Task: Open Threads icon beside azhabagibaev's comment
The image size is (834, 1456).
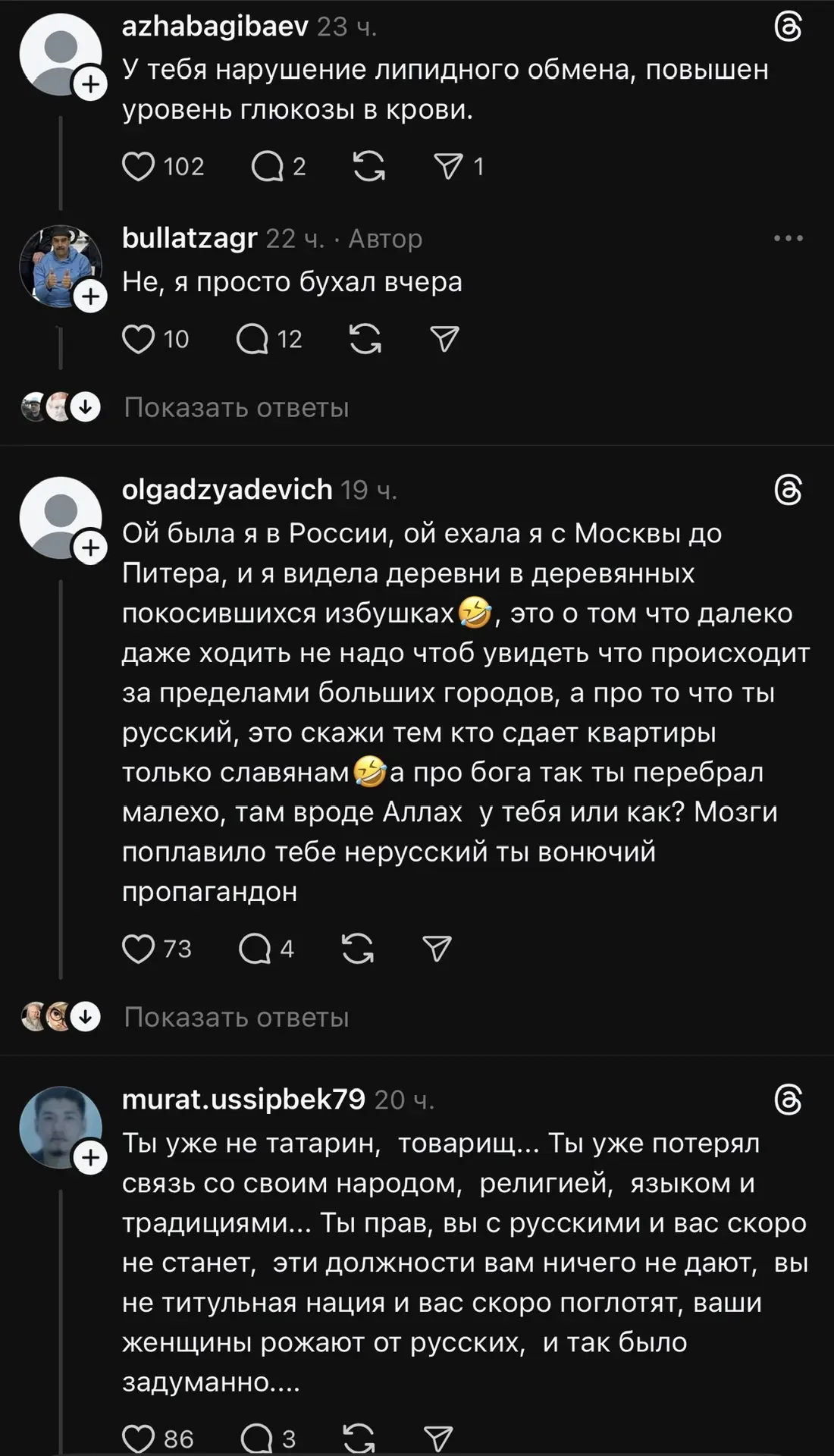Action: point(788,28)
